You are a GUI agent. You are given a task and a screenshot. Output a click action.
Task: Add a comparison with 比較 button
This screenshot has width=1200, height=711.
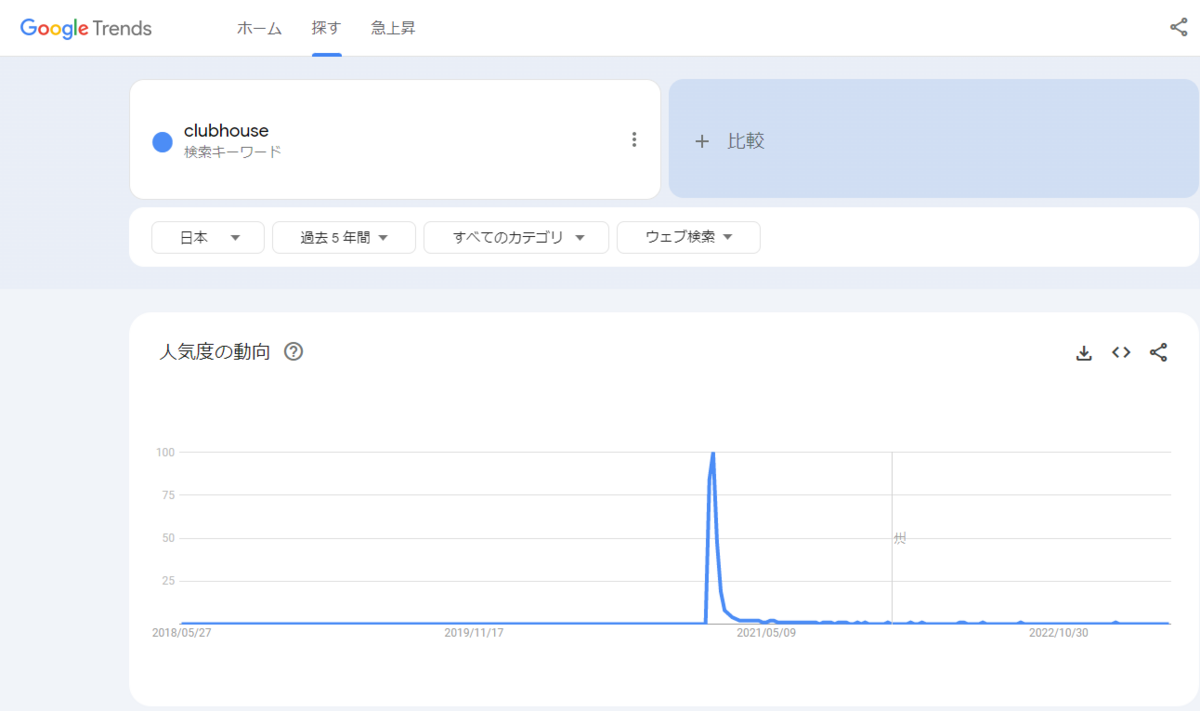coord(933,140)
